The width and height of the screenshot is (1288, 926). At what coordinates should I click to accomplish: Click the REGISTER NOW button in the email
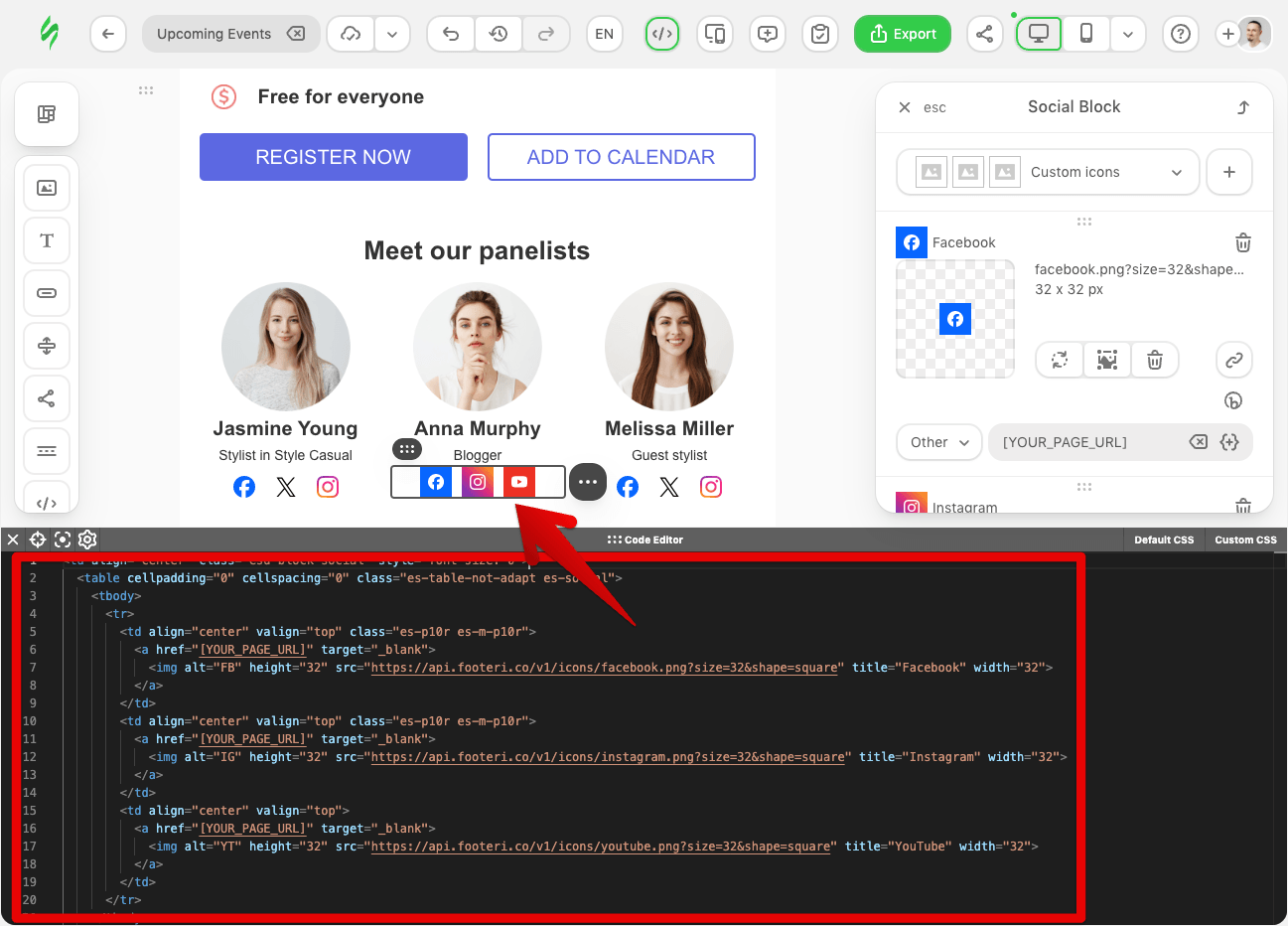[x=334, y=157]
